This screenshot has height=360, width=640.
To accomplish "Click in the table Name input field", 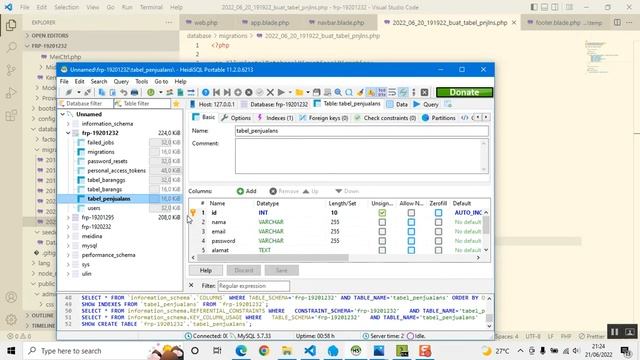I will (x=362, y=131).
